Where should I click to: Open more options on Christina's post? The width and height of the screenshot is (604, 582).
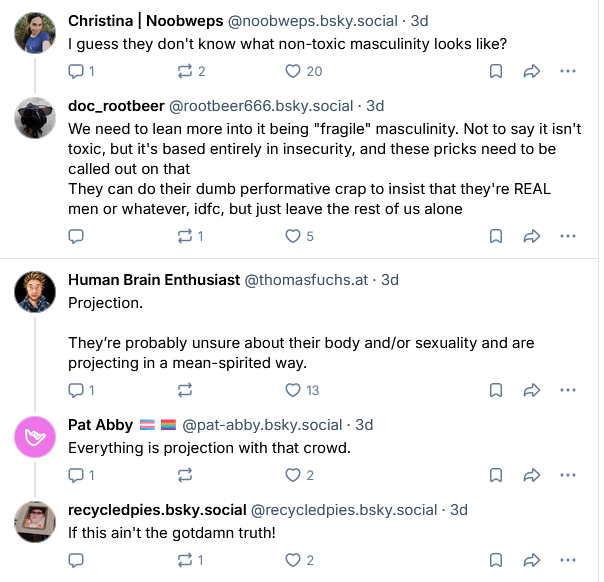(x=568, y=71)
